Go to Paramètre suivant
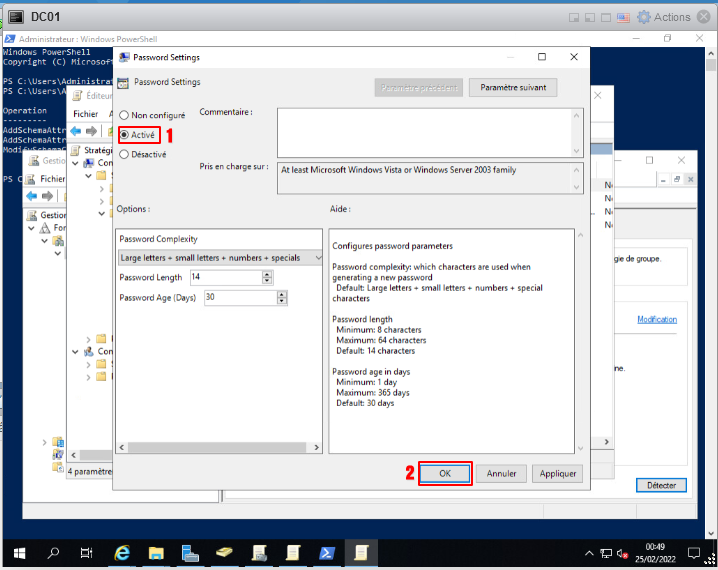Viewport: 718px width, 570px height. point(512,88)
